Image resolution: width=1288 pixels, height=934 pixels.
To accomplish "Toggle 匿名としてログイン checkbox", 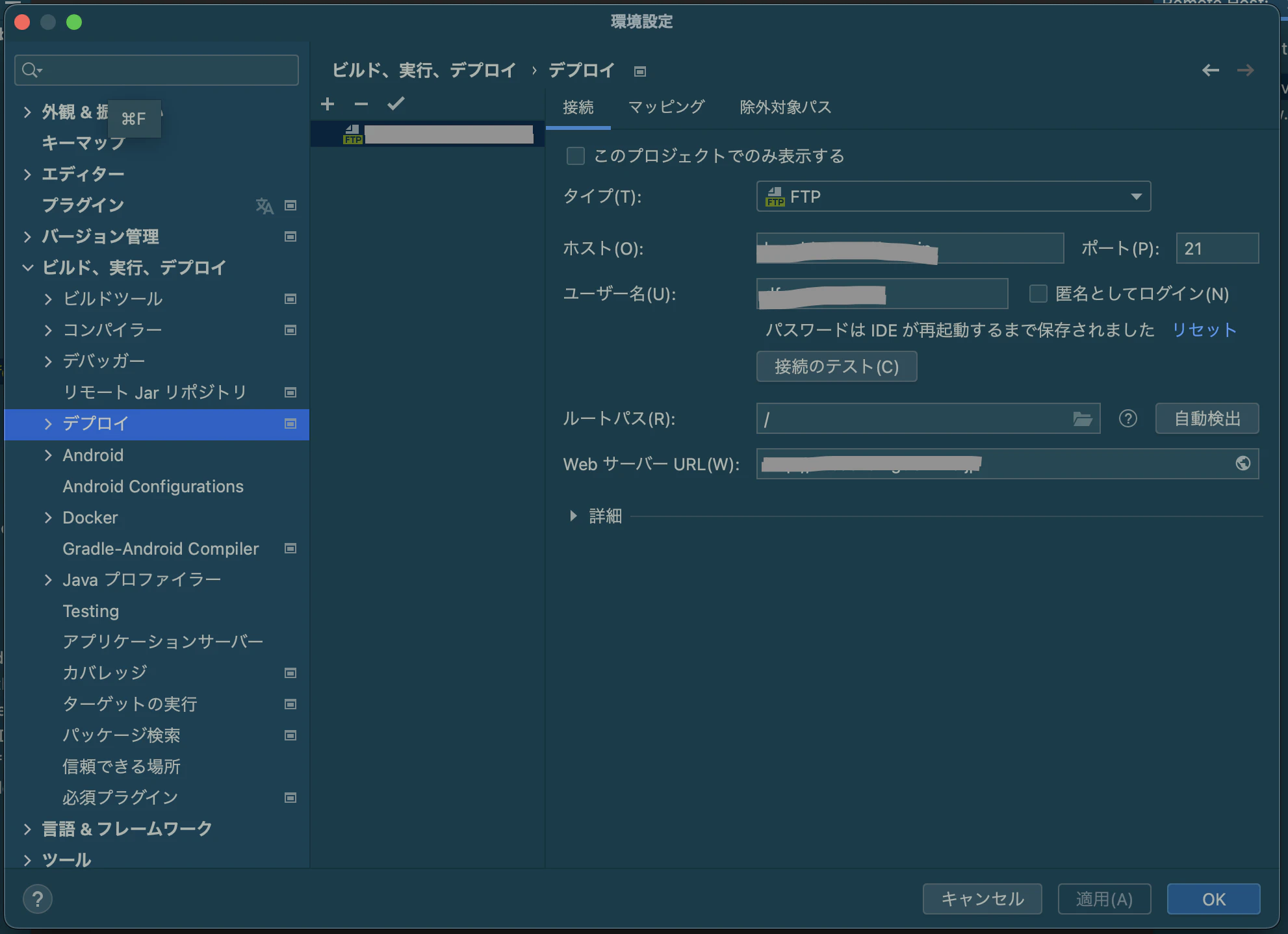I will (1038, 294).
